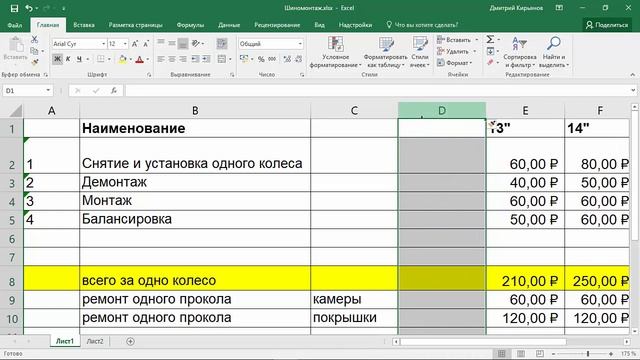640x360 pixels.
Task: Click the text orientation icon
Action: click(196, 43)
